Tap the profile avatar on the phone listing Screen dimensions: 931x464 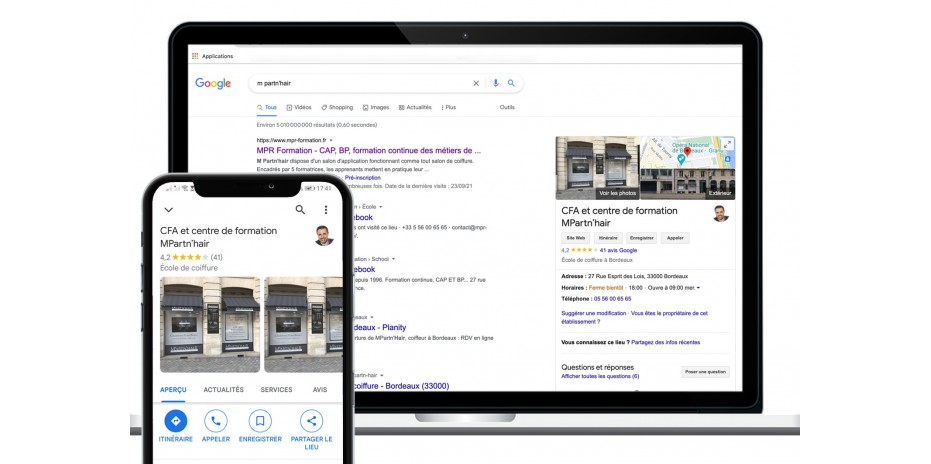[324, 236]
